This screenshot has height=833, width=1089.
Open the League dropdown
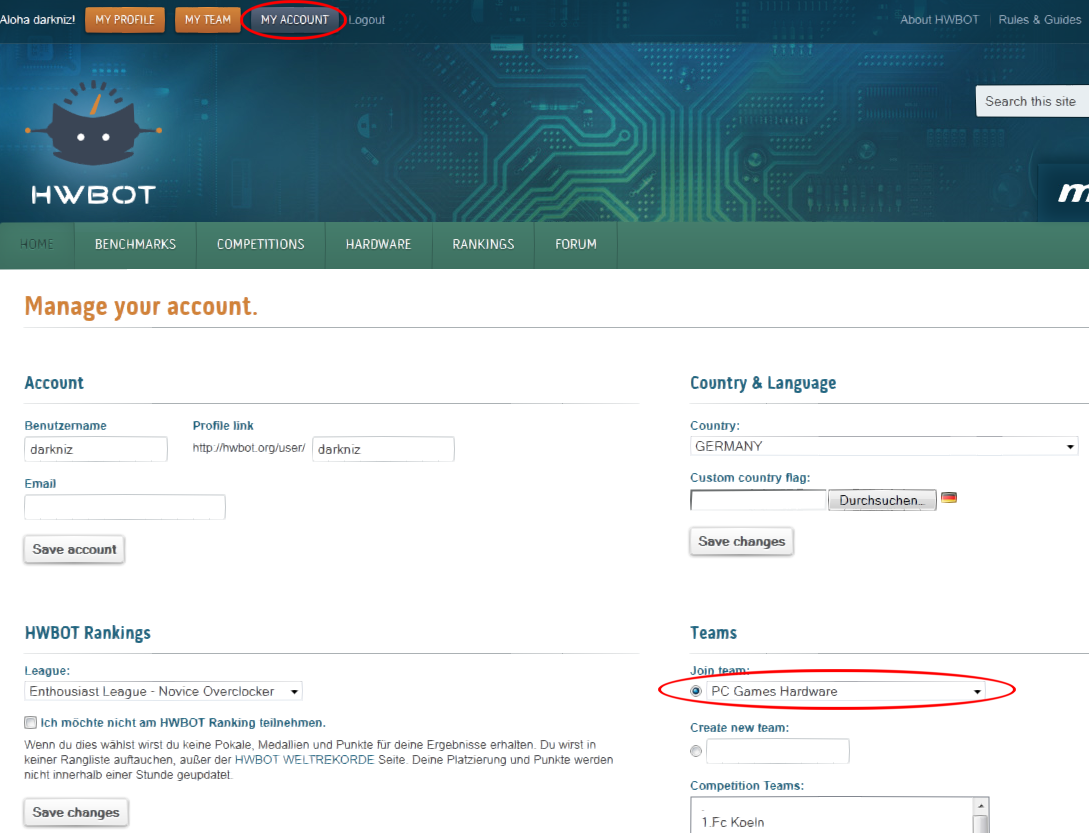163,691
